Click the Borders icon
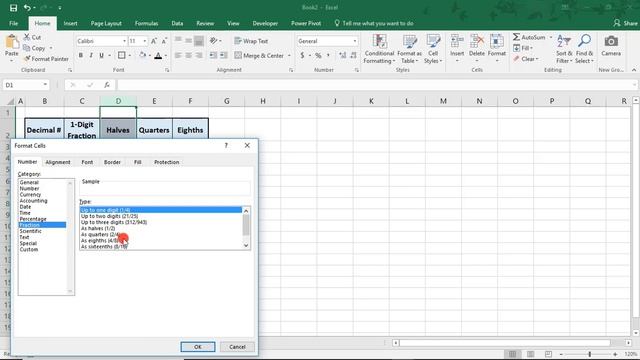 (122, 55)
